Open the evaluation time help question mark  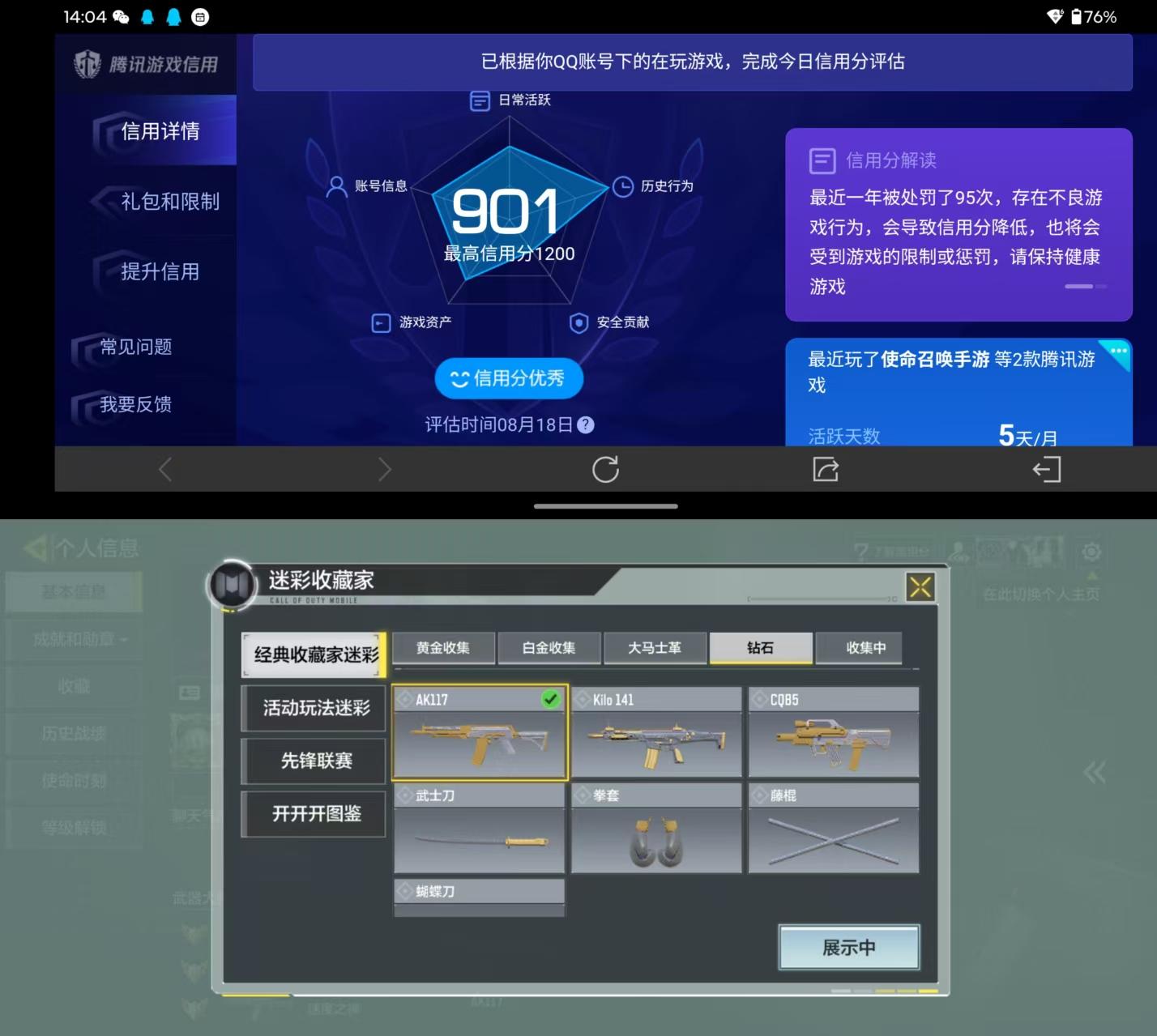pos(585,425)
